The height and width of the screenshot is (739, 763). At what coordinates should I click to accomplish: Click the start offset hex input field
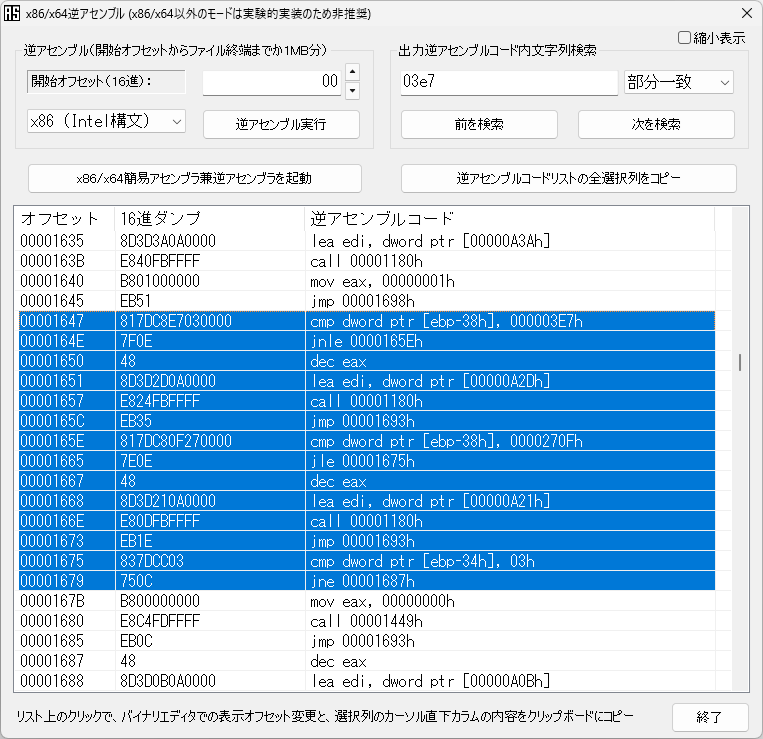272,82
